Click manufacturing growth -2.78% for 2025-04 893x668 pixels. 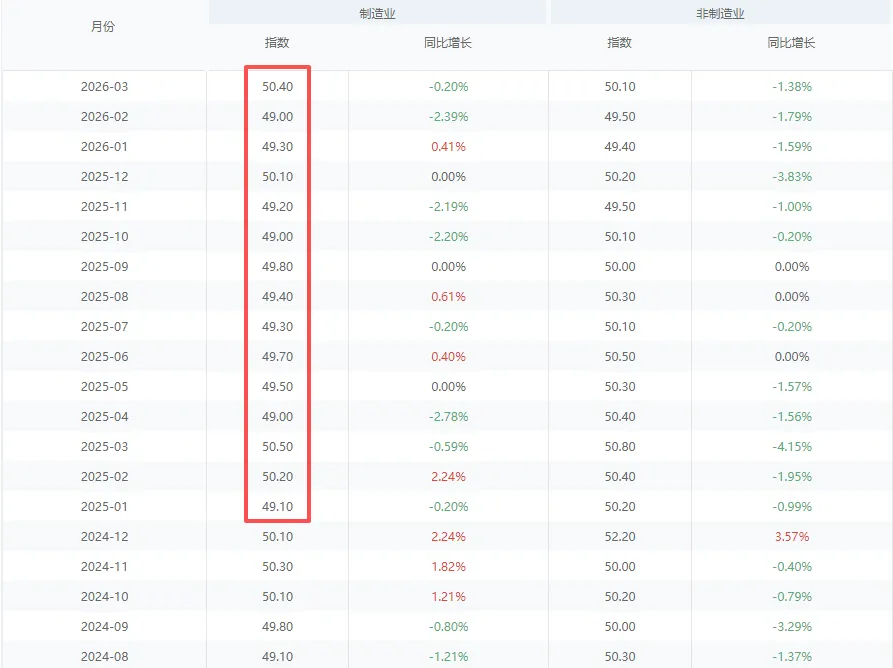click(448, 417)
